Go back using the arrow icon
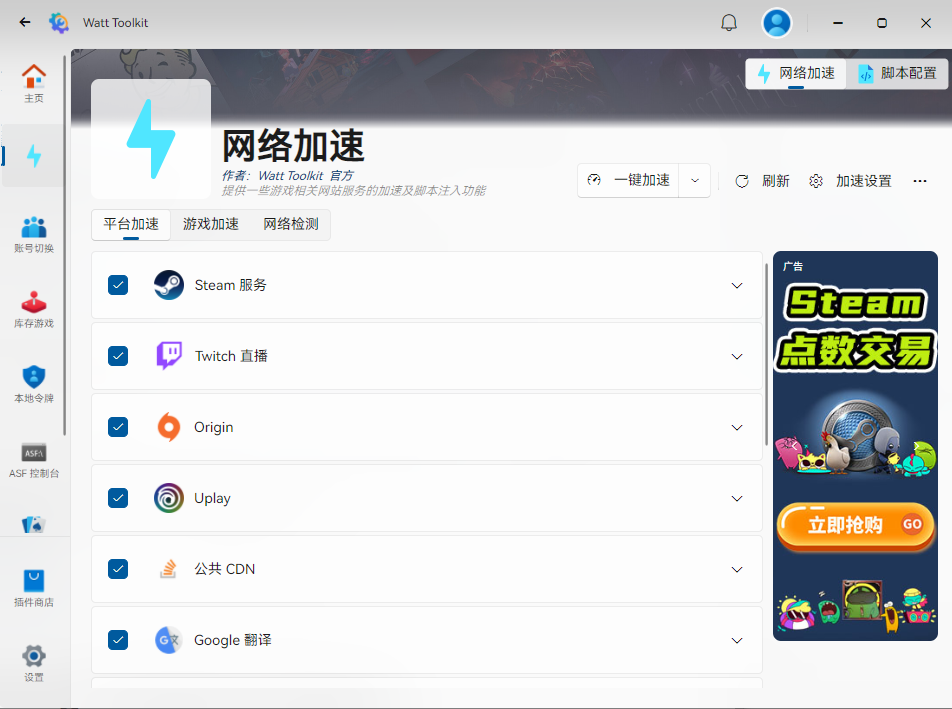 click(x=25, y=22)
